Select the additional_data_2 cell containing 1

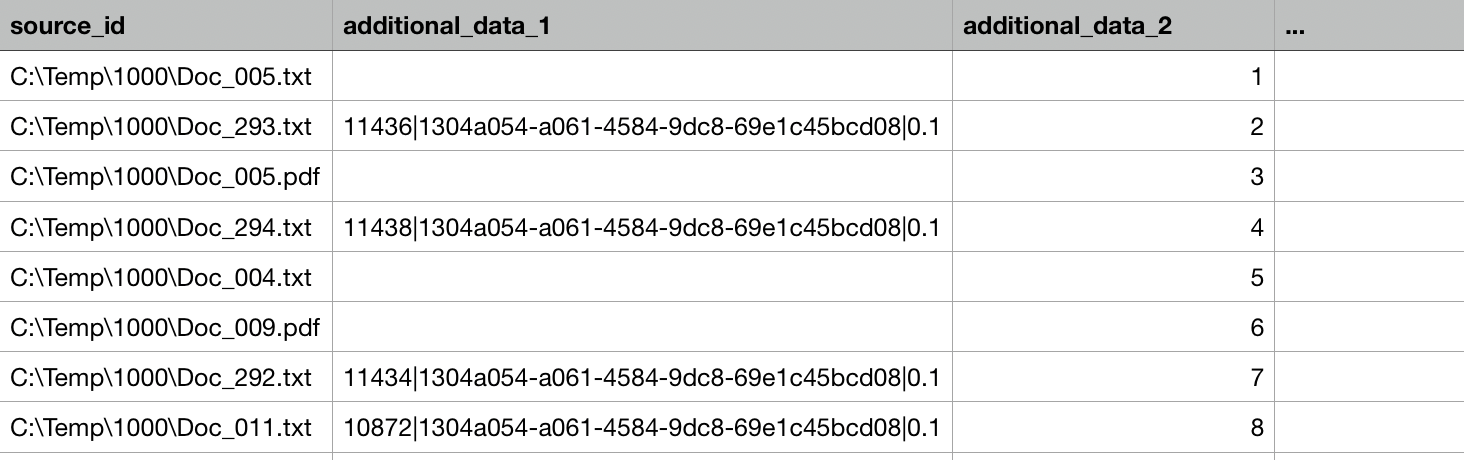point(1113,76)
